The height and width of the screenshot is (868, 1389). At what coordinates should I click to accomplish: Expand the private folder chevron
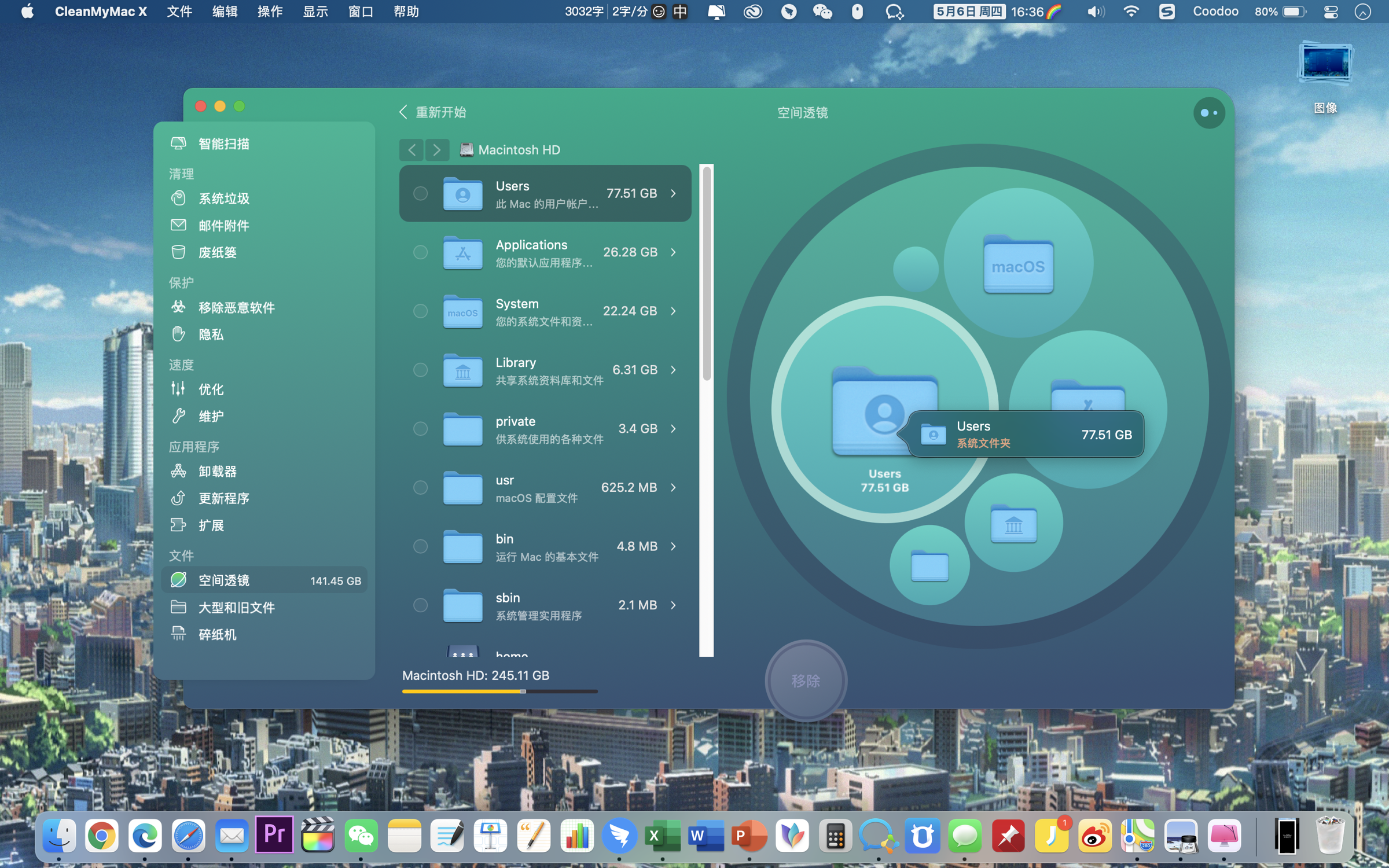click(x=674, y=429)
